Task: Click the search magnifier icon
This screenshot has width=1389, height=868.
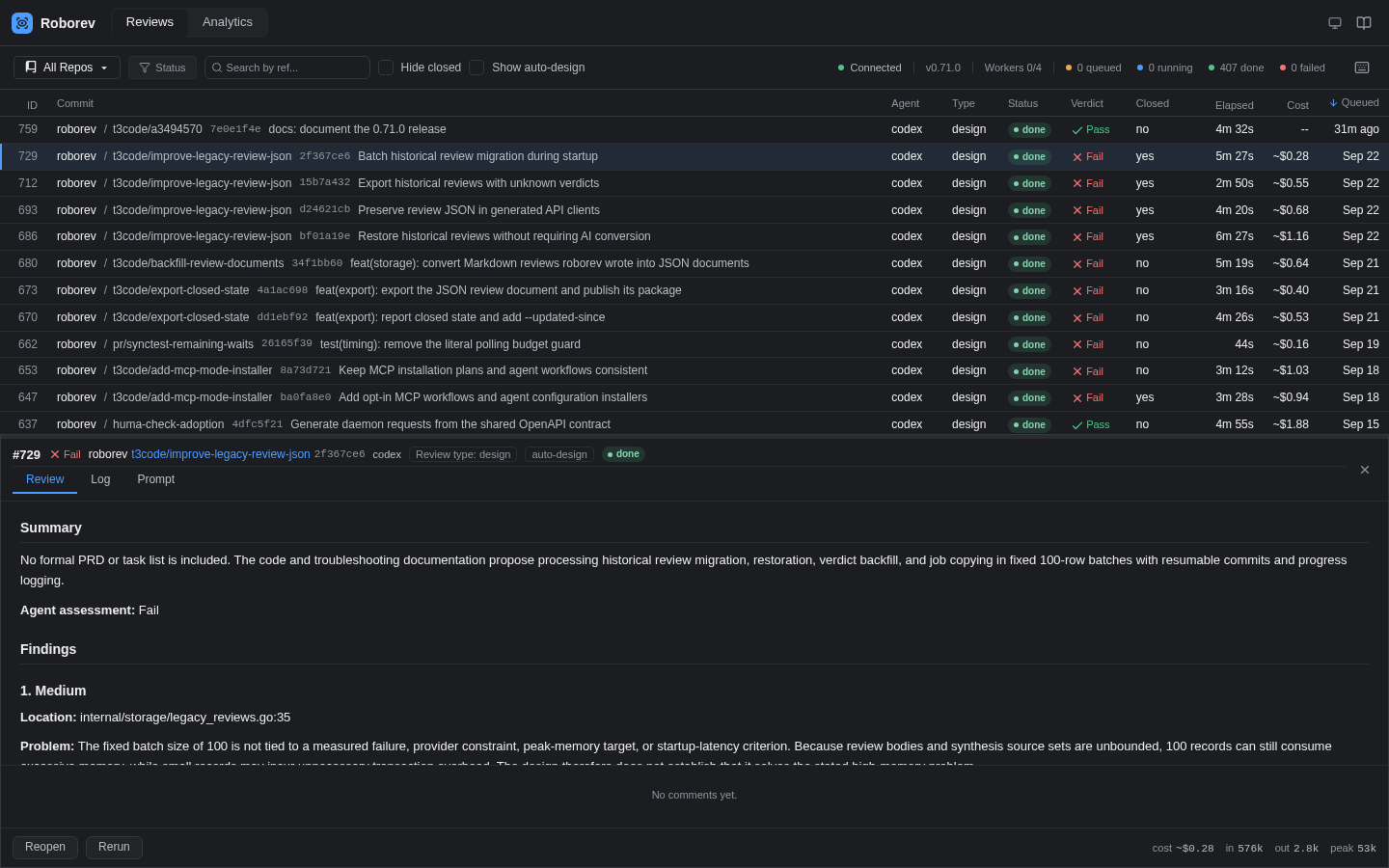Action: (x=217, y=68)
